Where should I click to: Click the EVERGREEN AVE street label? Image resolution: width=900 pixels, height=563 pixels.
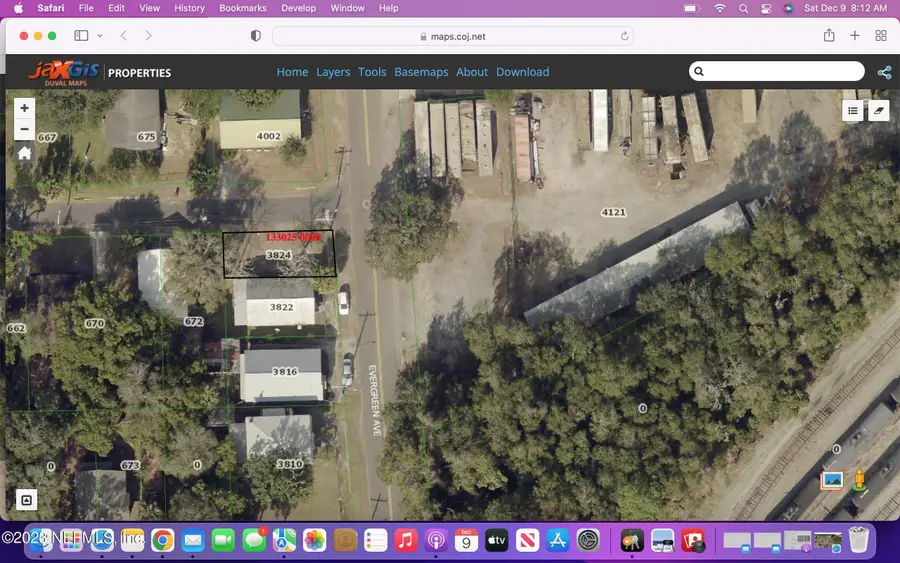tap(374, 400)
